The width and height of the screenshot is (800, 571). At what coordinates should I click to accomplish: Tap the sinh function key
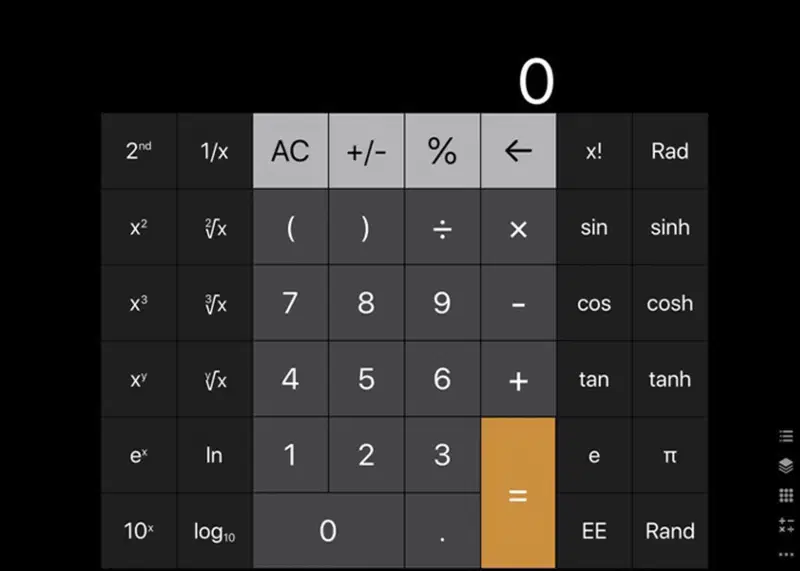670,227
